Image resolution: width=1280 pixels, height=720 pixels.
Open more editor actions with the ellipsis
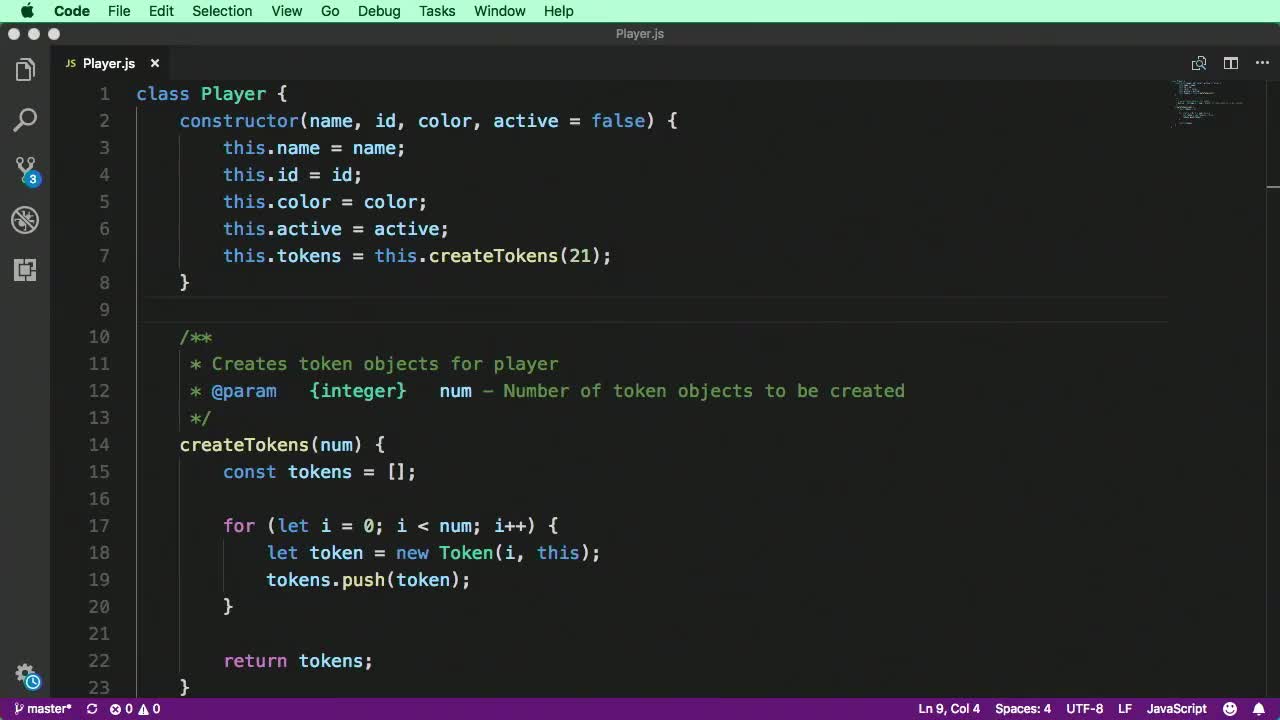[1262, 63]
